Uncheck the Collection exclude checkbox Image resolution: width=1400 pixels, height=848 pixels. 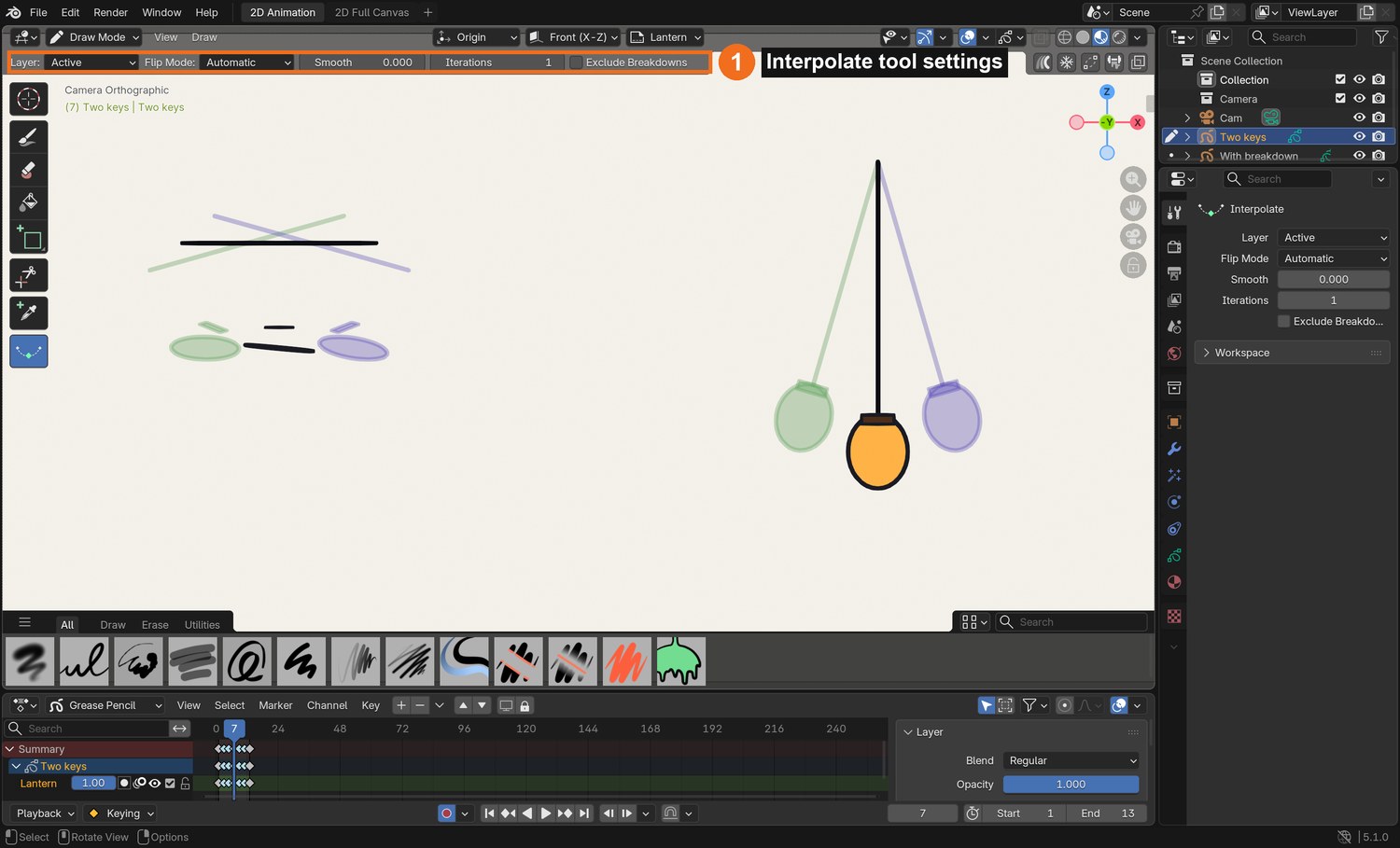tap(1340, 79)
